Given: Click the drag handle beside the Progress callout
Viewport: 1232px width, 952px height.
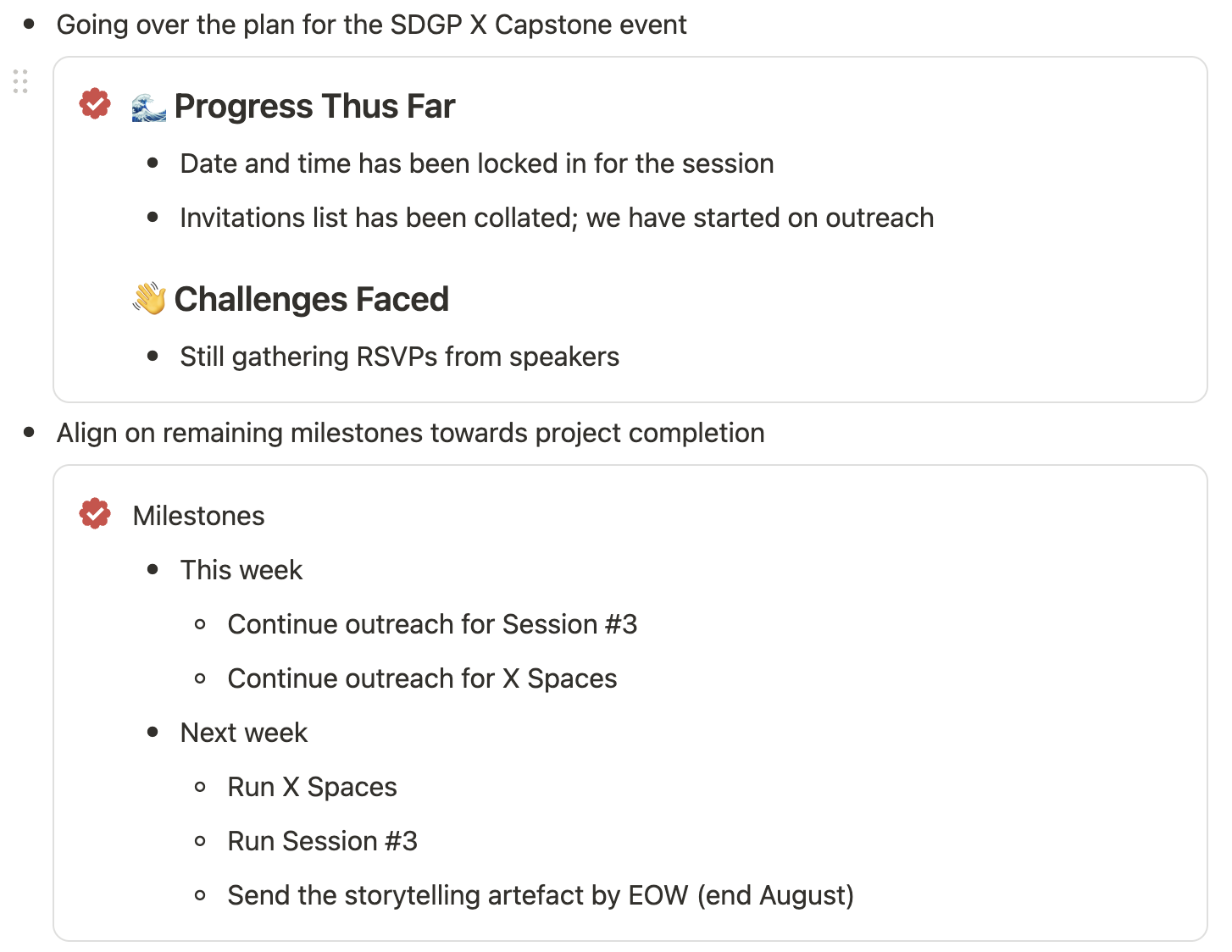Looking at the screenshot, I should [20, 81].
